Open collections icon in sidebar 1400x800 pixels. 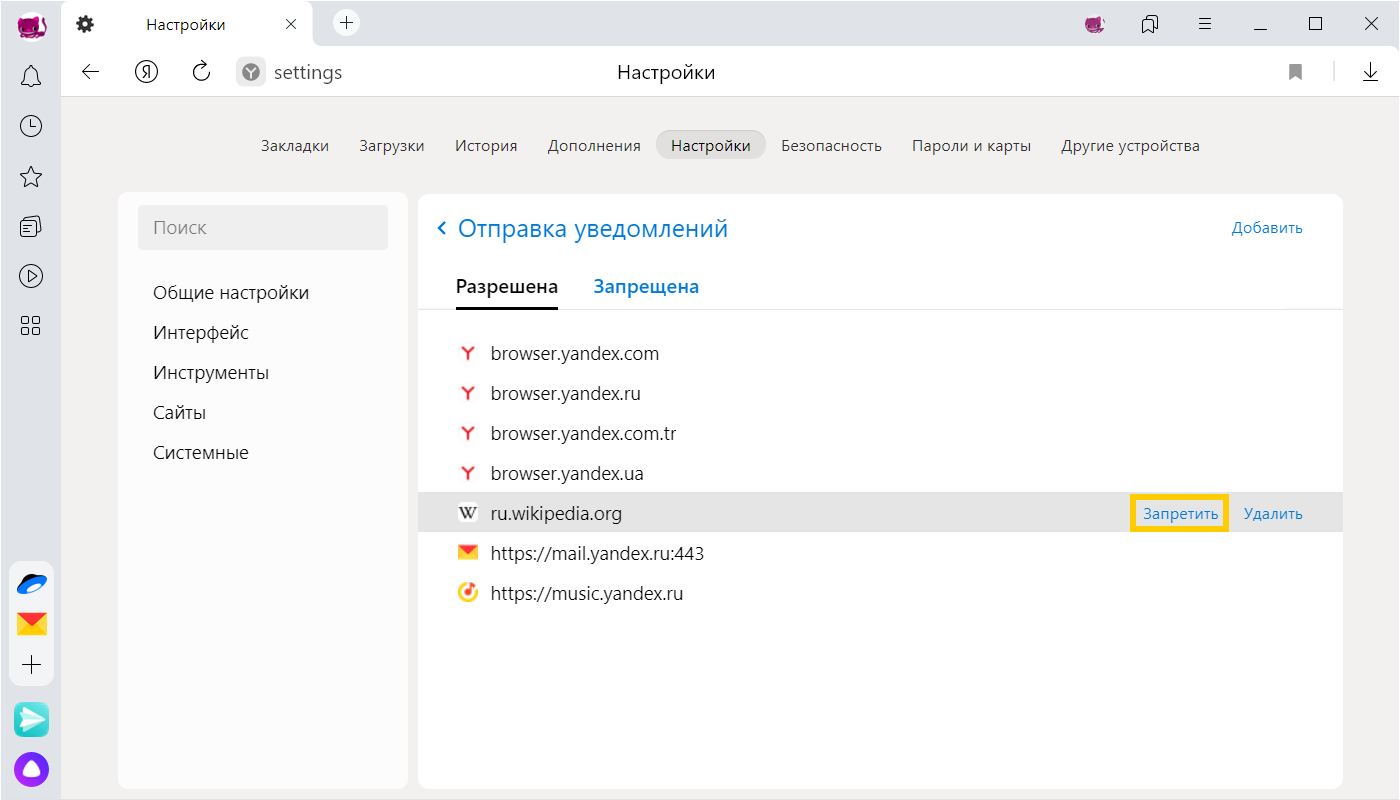31,227
